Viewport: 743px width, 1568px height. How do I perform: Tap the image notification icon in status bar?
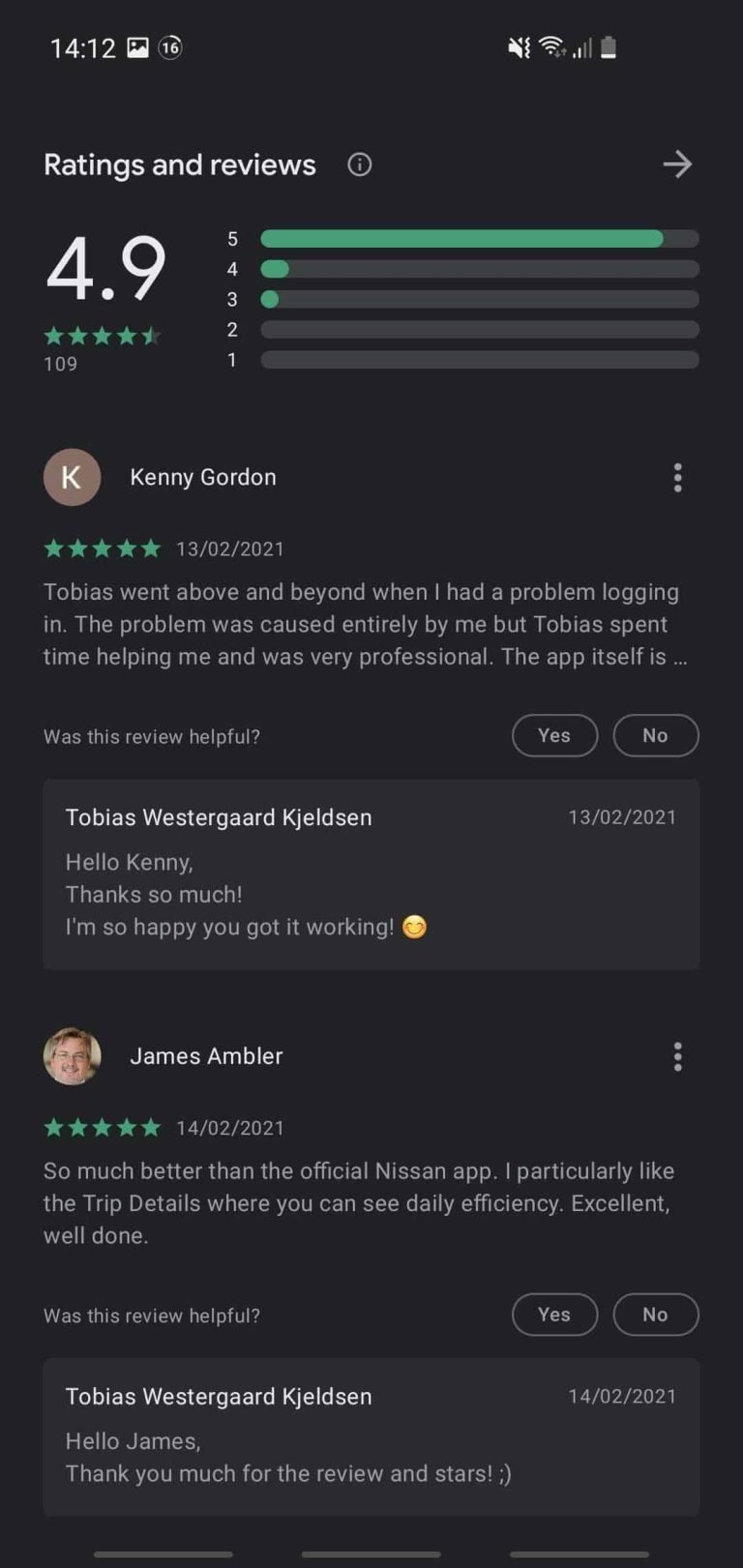[x=138, y=47]
